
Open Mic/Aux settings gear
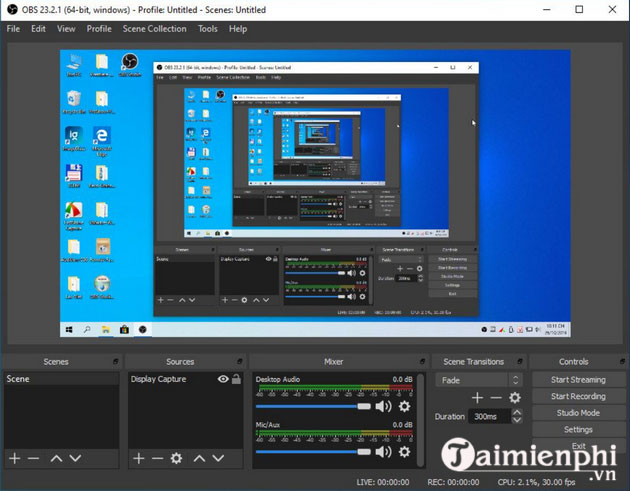[x=404, y=452]
